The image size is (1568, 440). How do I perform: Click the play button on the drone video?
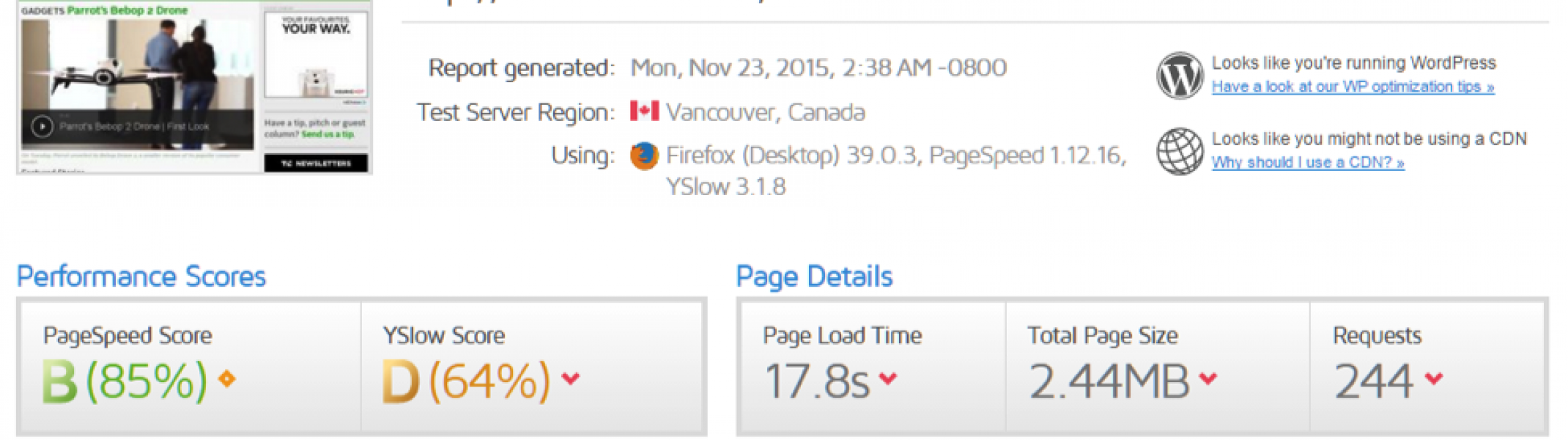point(42,127)
